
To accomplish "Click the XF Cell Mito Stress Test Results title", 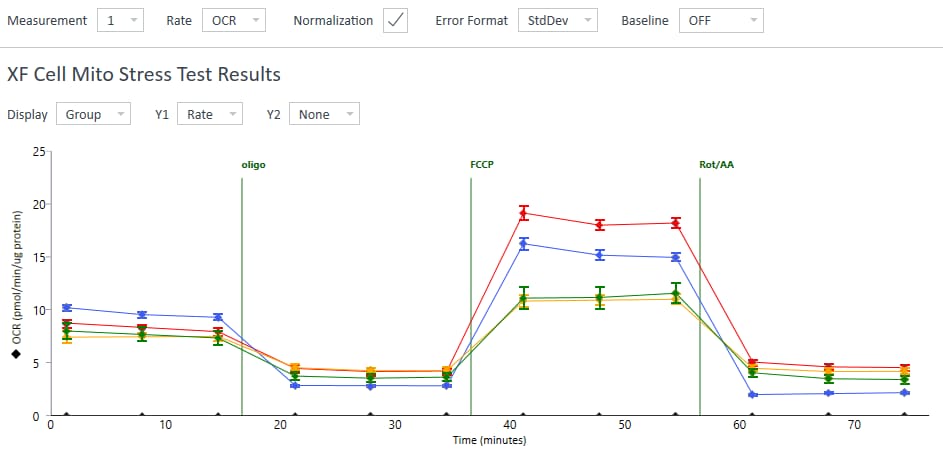I will [143, 75].
